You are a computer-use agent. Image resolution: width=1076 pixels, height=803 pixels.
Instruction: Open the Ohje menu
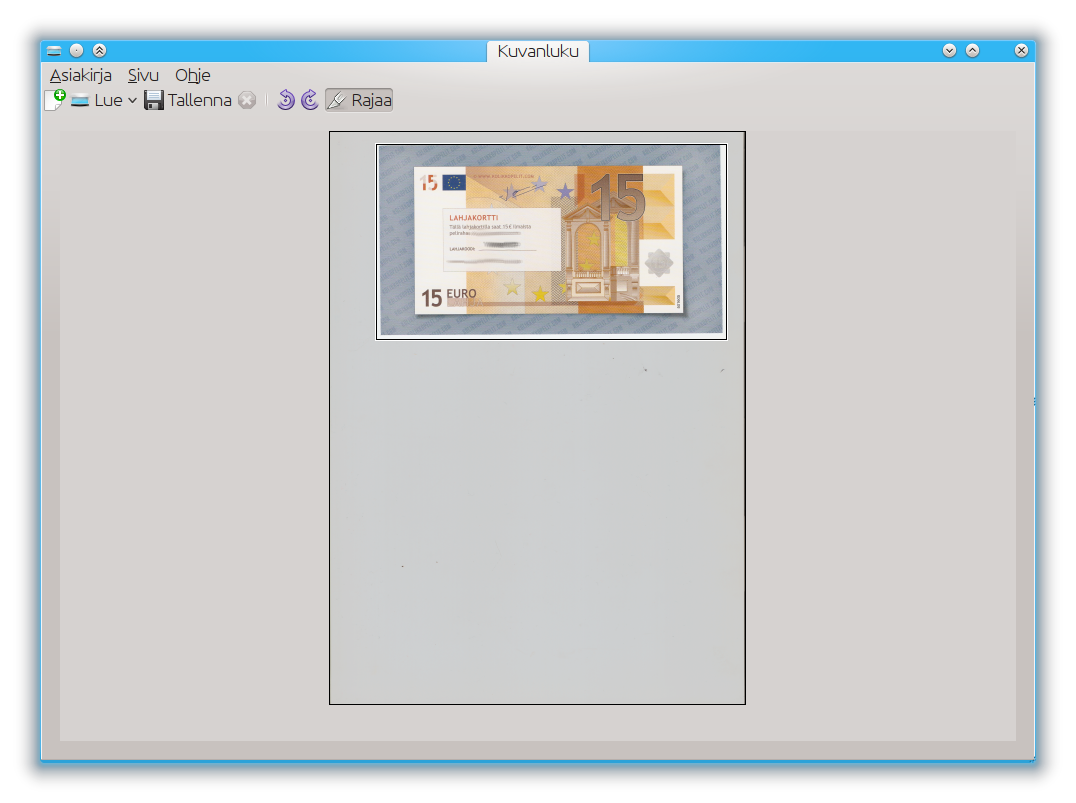pos(193,75)
